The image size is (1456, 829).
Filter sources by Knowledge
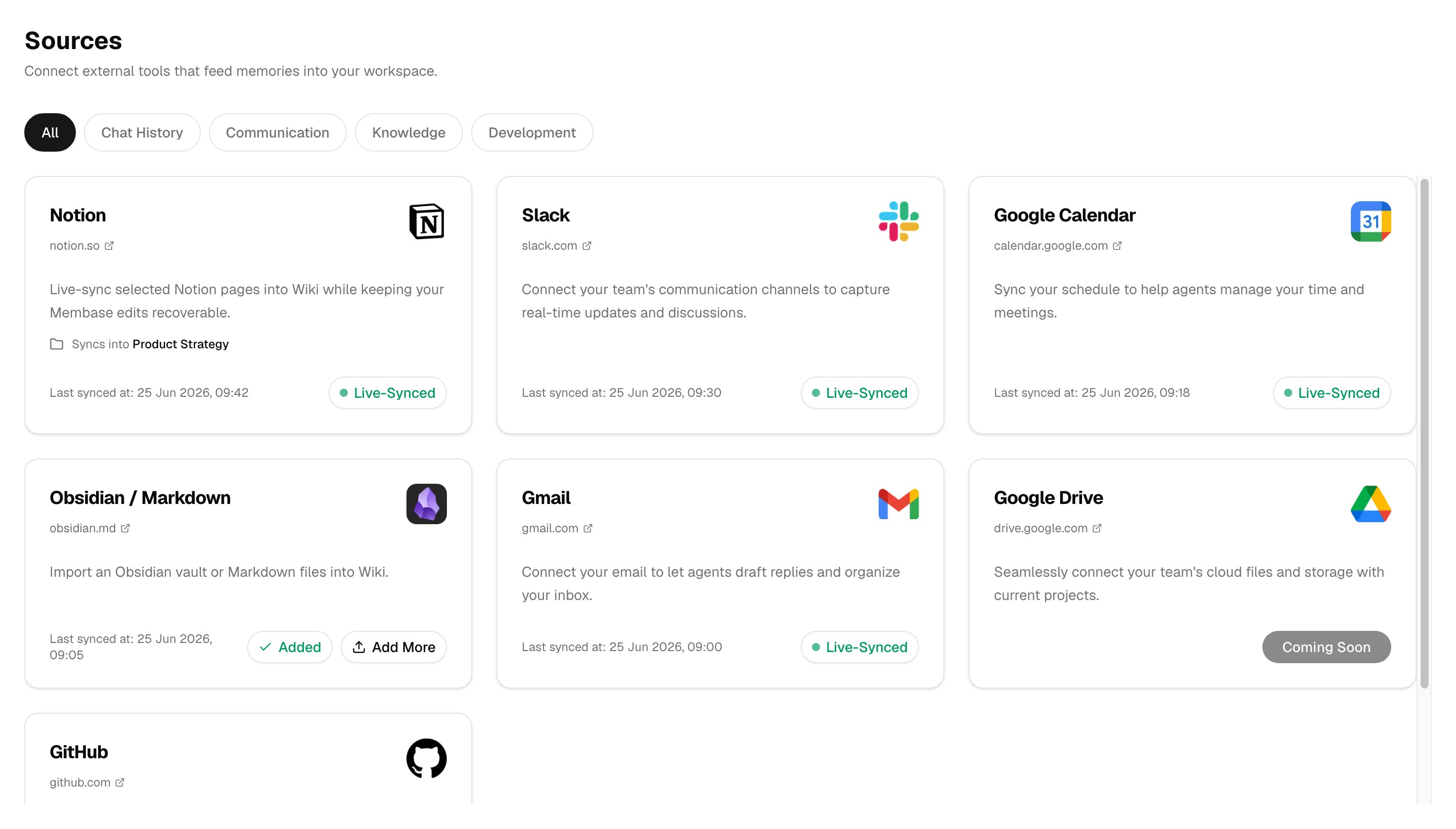[408, 132]
